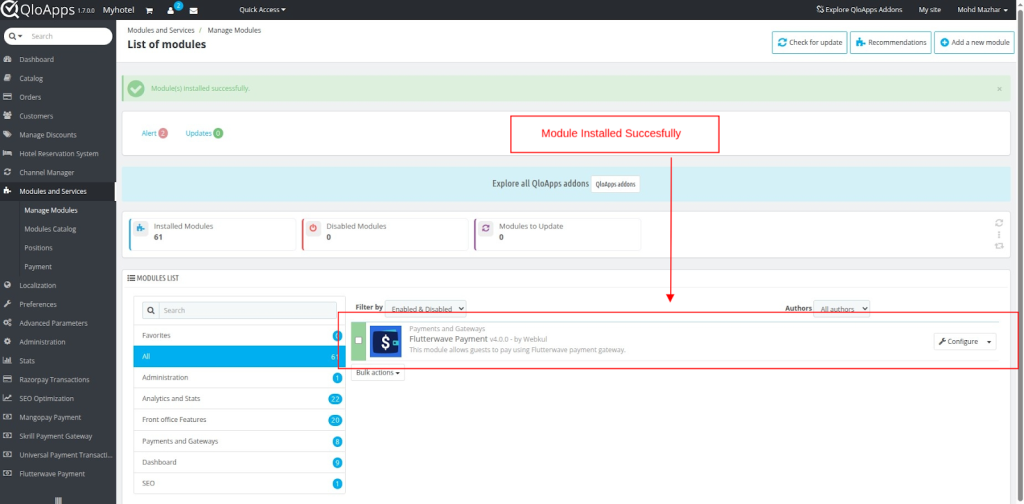This screenshot has width=1024, height=504.
Task: Click the Flutterwave Payment module logo
Action: tap(386, 341)
